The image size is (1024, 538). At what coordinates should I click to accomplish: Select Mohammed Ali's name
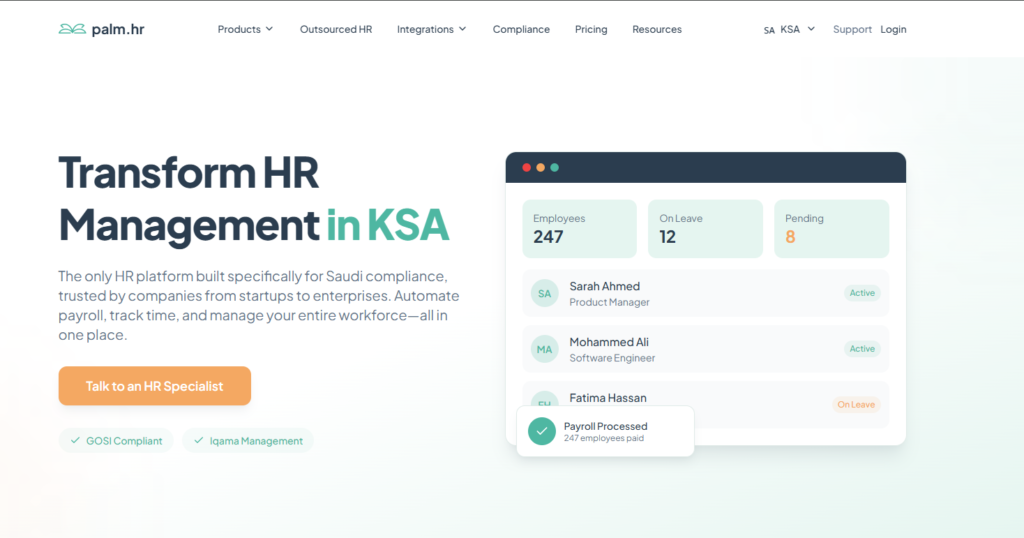coord(609,342)
